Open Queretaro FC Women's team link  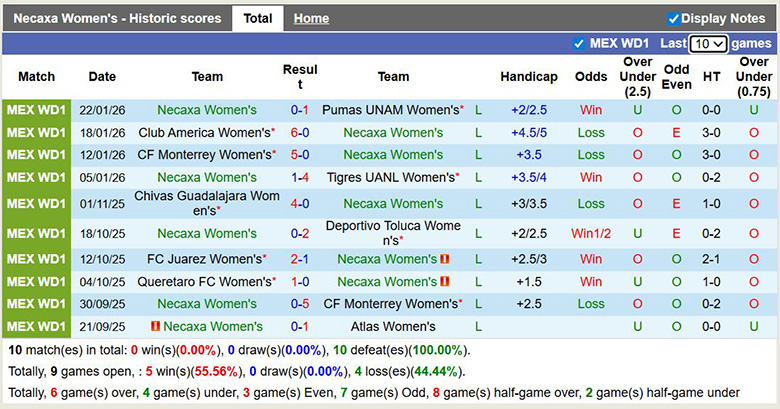tap(204, 281)
